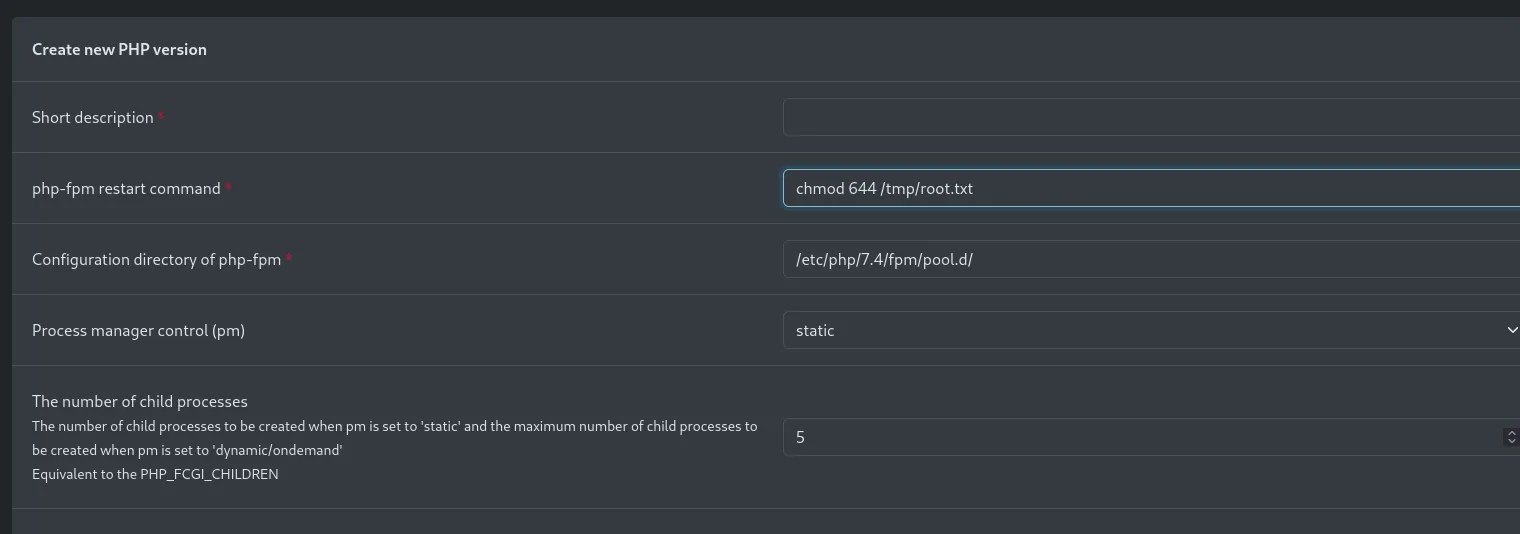
Task: Open the Process manager control dropdown
Action: [x=1151, y=330]
